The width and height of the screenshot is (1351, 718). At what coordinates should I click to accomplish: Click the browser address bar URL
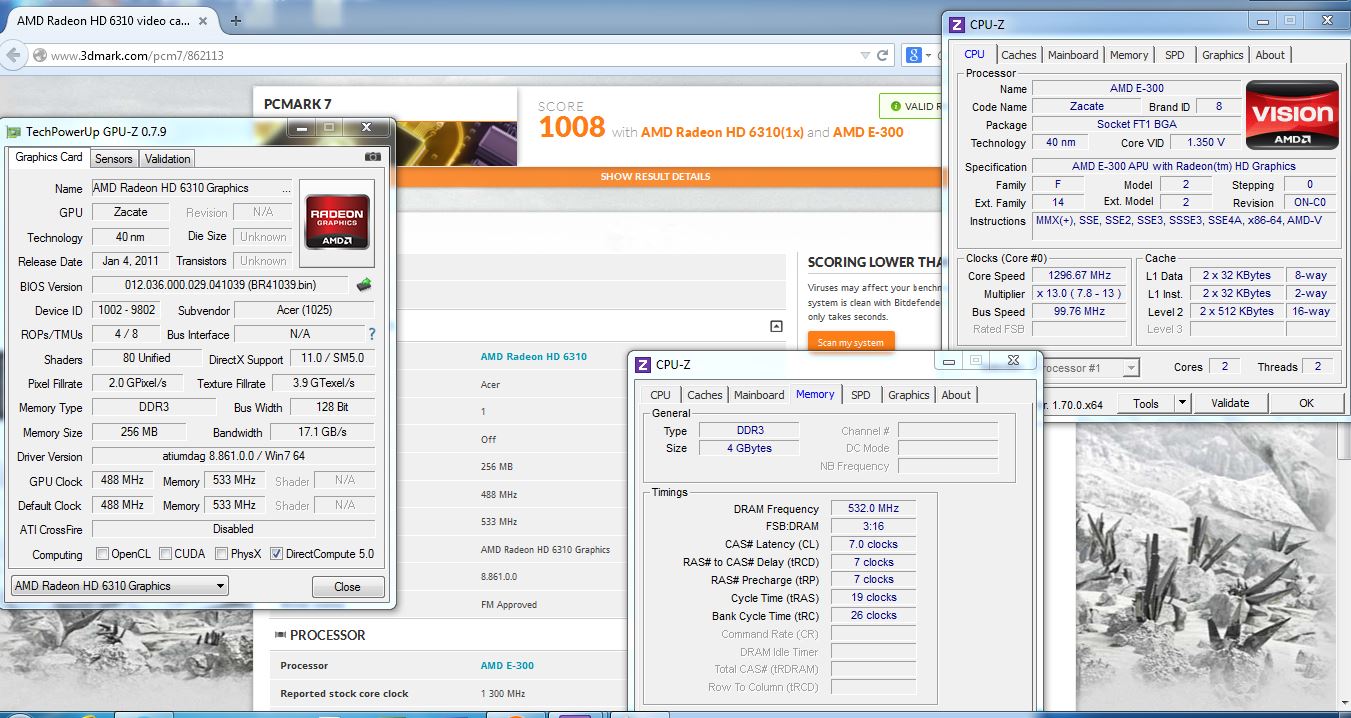click(137, 55)
